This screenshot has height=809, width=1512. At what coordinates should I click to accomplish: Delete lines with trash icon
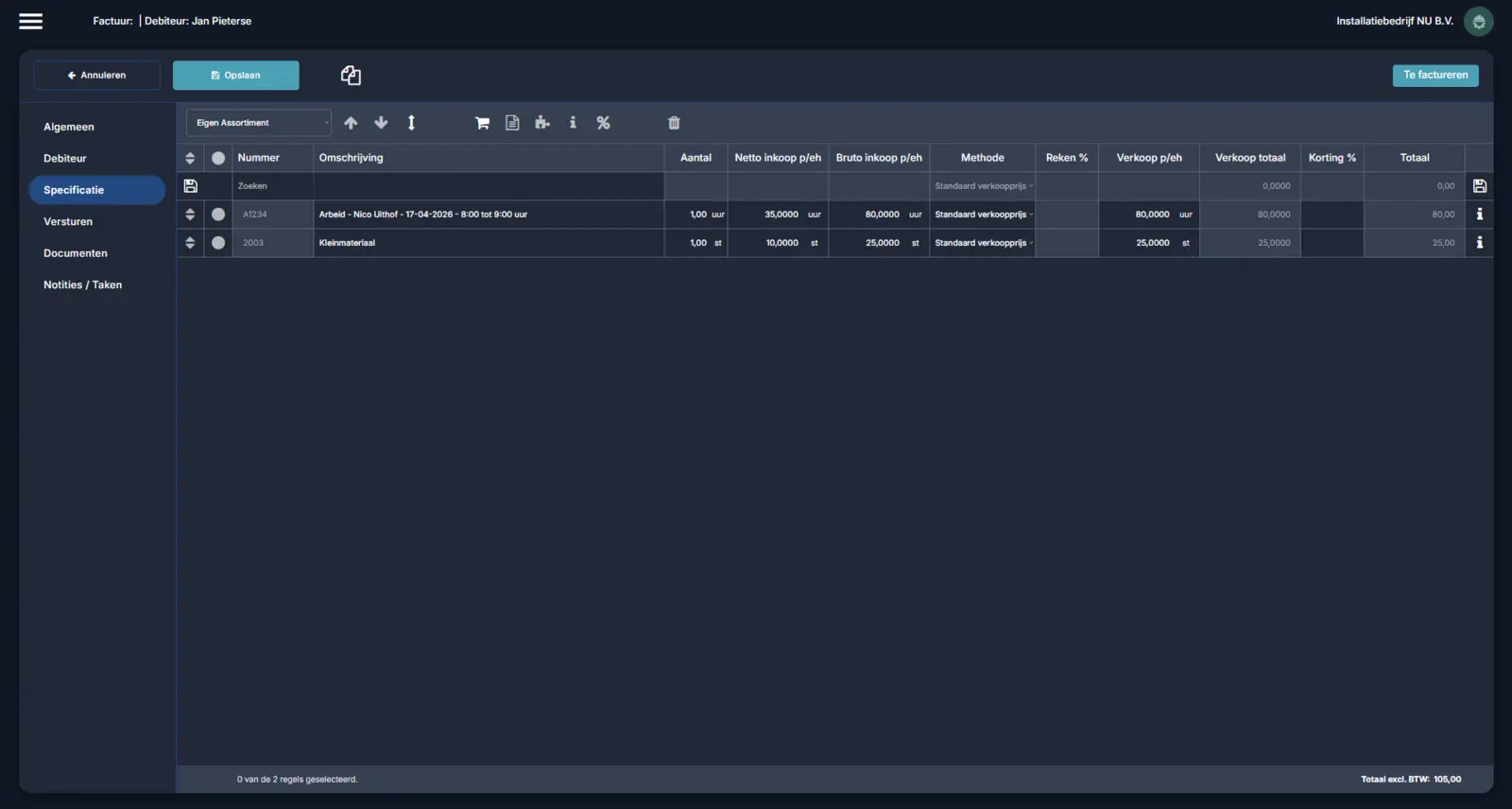[674, 123]
